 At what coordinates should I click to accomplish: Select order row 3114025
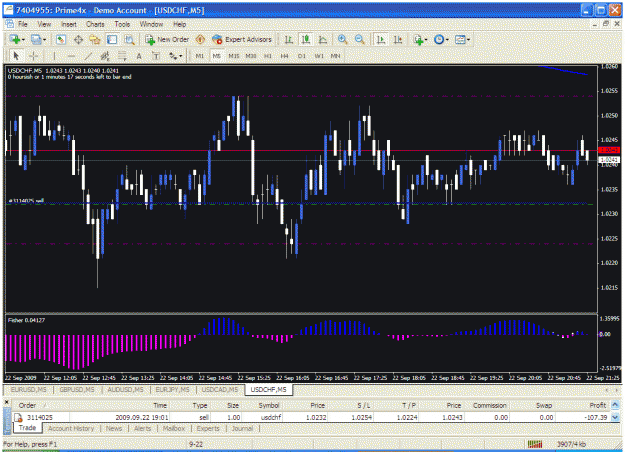[x=312, y=417]
